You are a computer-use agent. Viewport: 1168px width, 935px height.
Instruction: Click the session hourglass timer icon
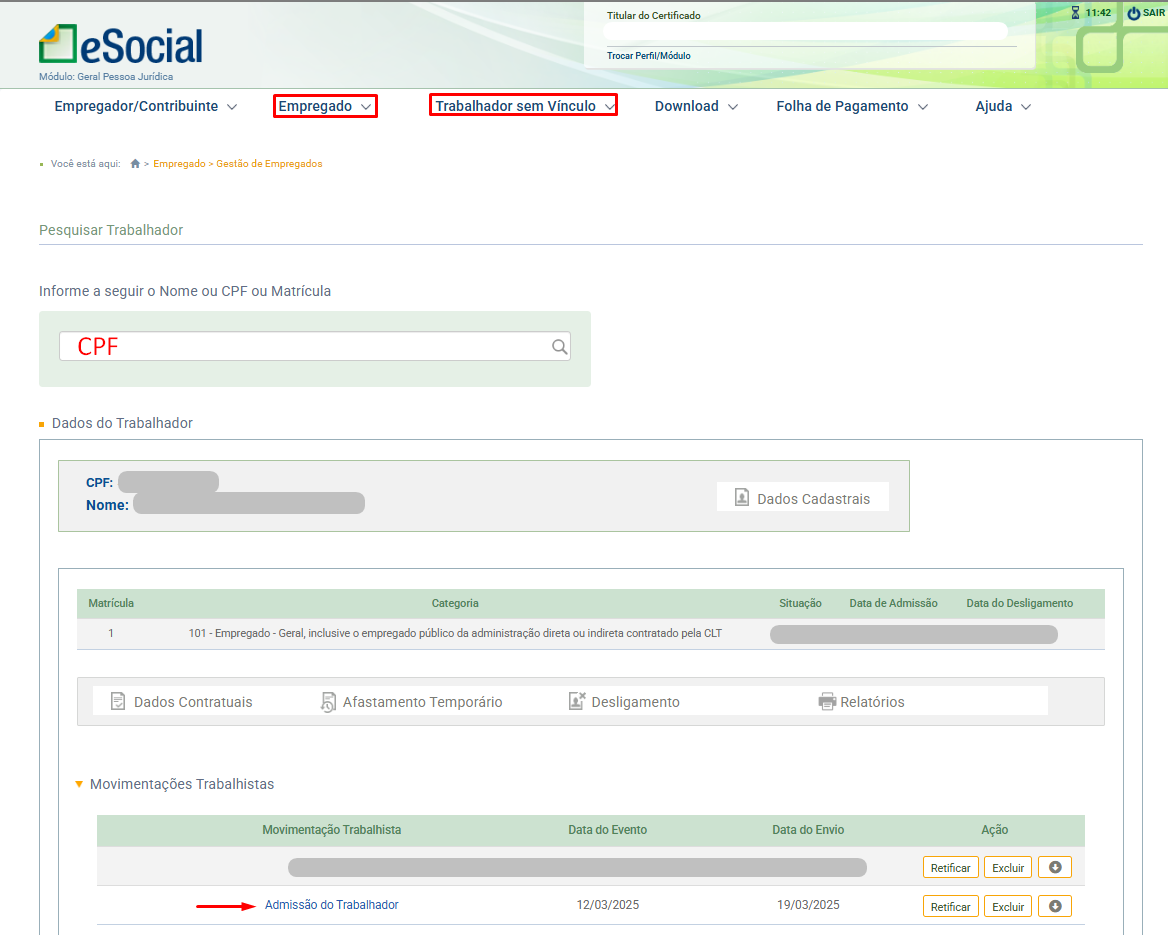[x=1075, y=13]
